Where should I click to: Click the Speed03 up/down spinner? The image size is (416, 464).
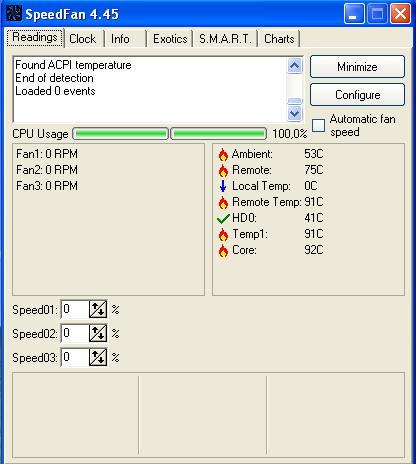point(98,357)
